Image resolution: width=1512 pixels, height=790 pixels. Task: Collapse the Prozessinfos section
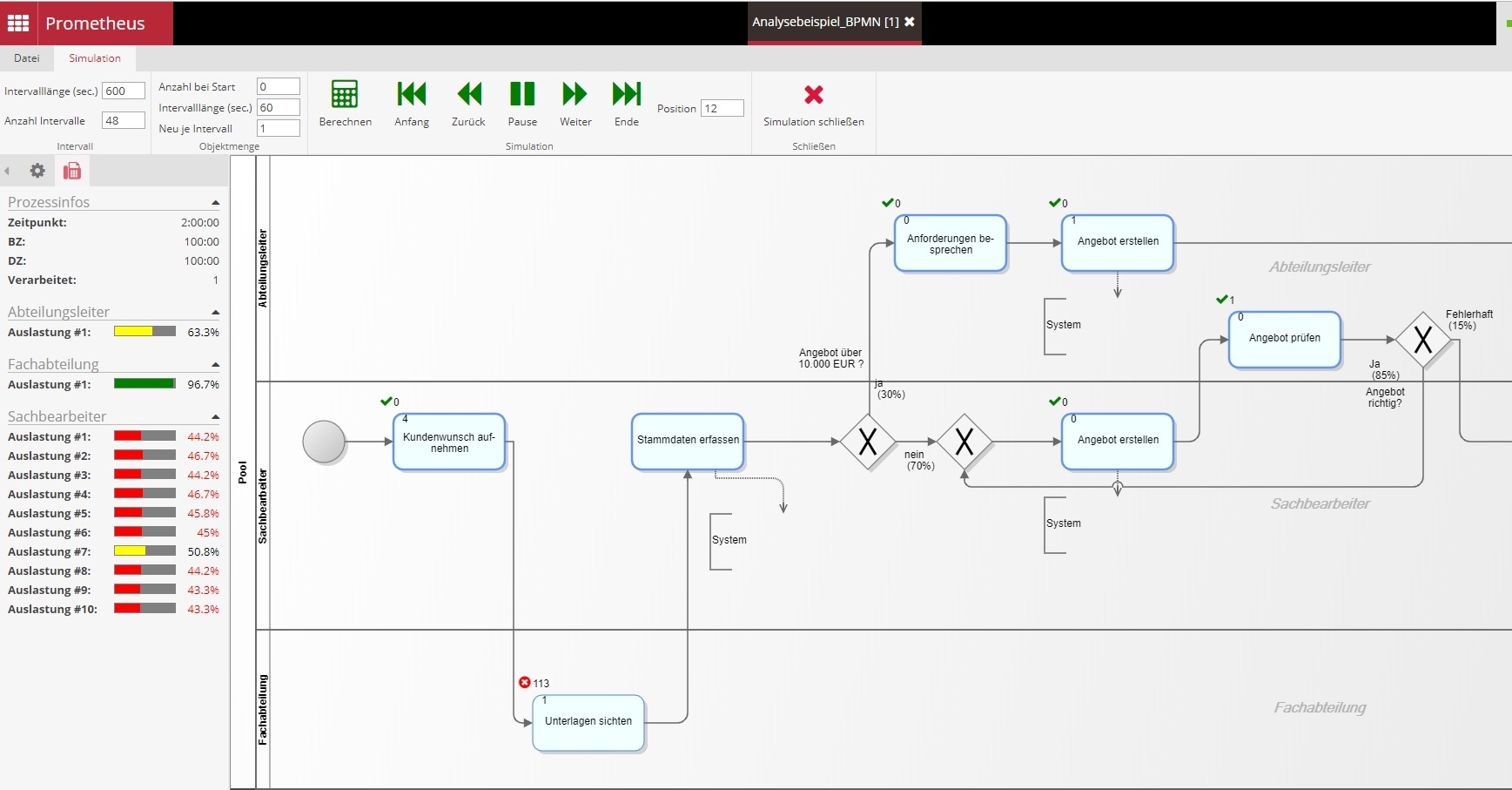tap(214, 202)
